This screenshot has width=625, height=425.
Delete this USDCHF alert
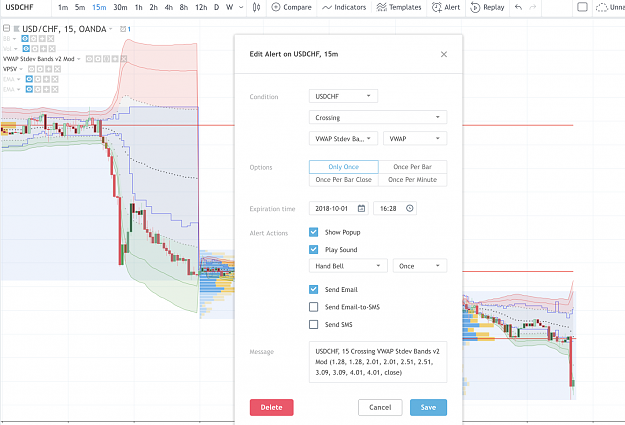click(271, 407)
